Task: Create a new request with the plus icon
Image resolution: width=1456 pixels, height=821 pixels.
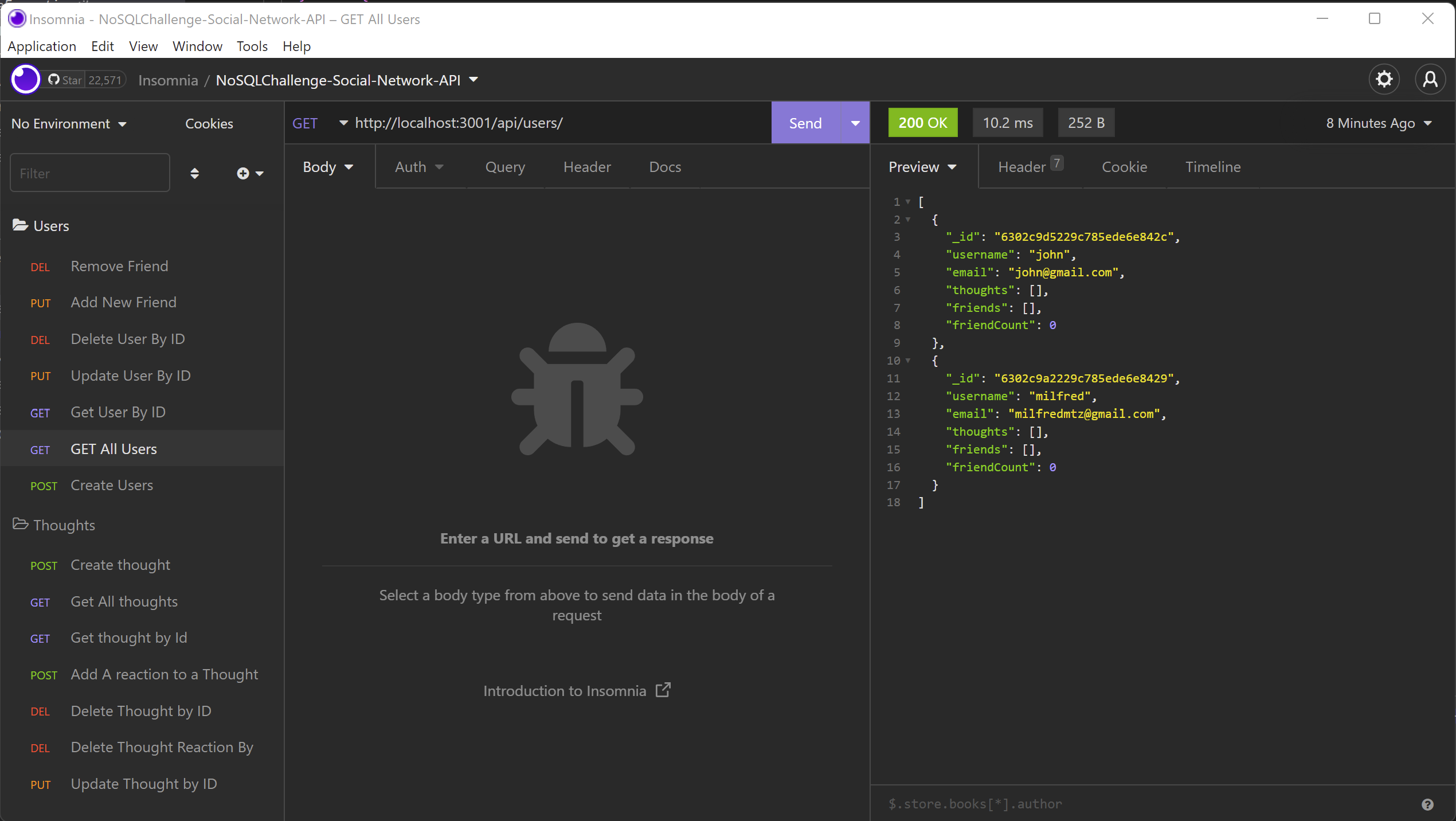Action: tap(243, 173)
